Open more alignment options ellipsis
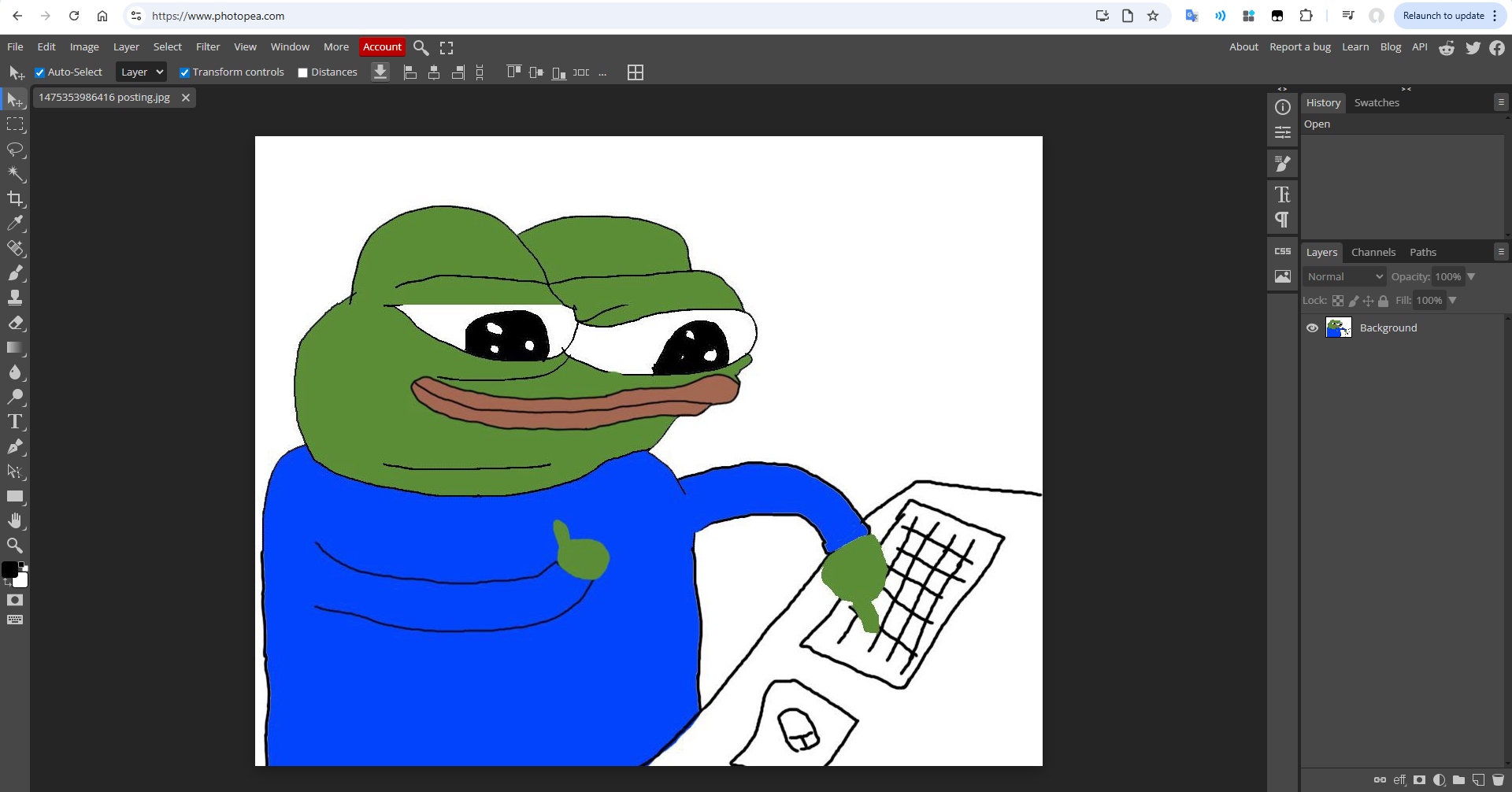The image size is (1512, 792). tap(602, 72)
